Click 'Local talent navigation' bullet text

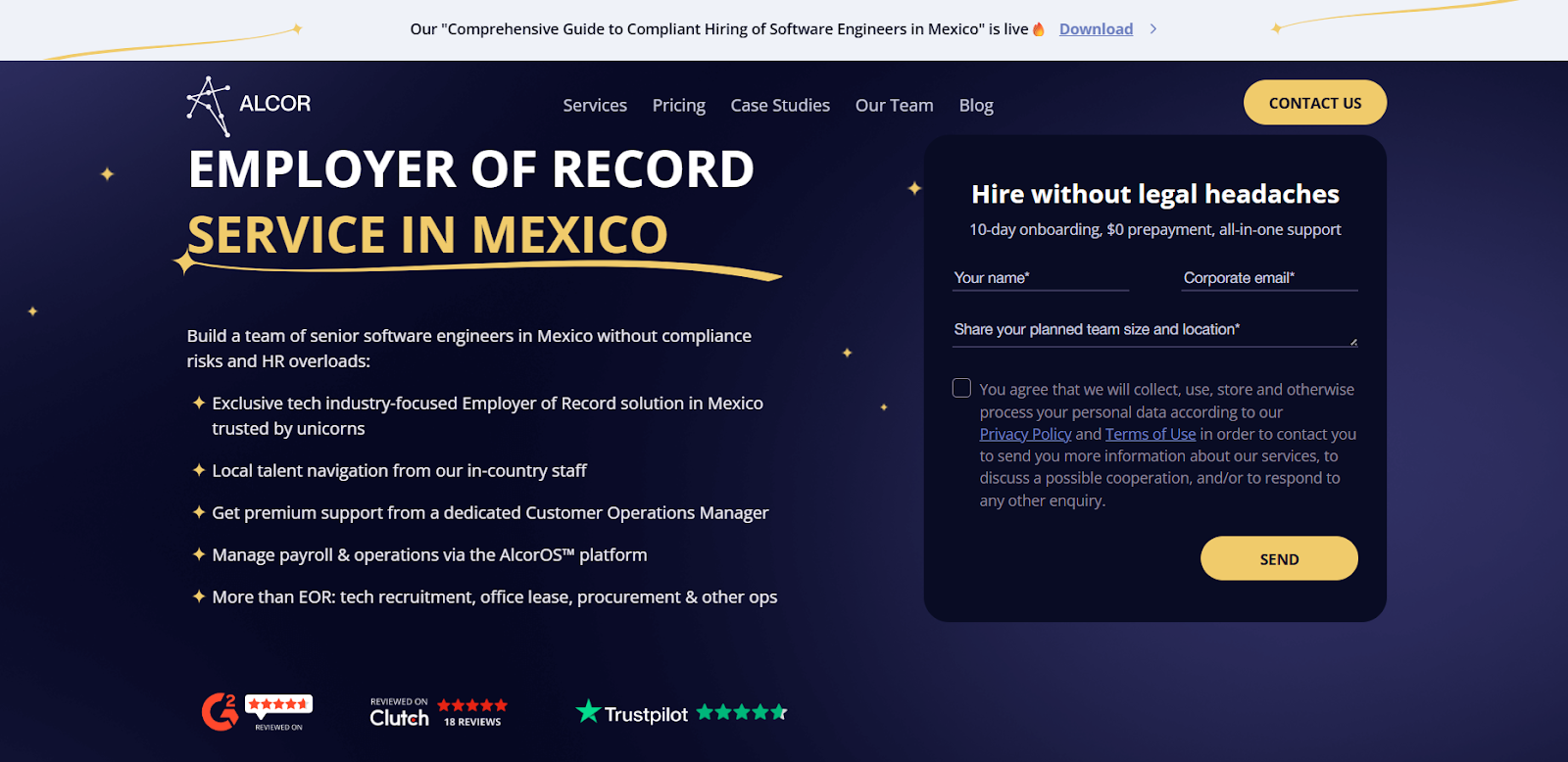(399, 471)
